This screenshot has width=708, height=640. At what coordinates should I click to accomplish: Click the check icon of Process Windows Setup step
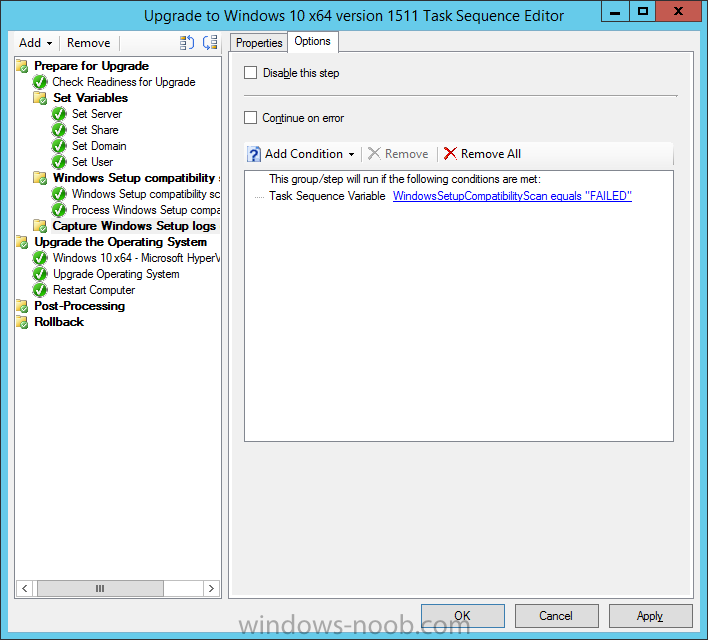pyautogui.click(x=59, y=210)
